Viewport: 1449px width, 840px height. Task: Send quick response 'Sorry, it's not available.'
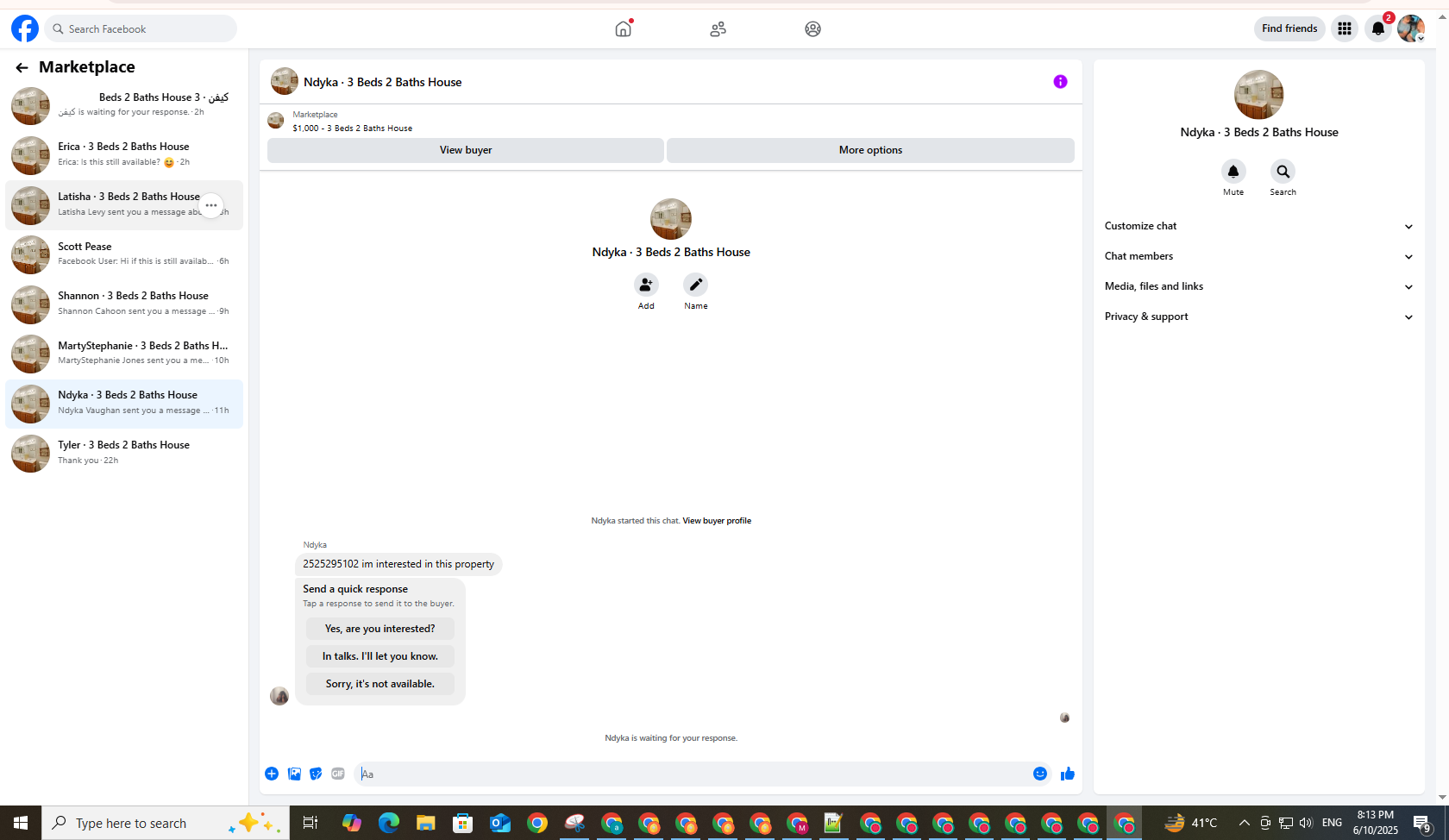380,684
